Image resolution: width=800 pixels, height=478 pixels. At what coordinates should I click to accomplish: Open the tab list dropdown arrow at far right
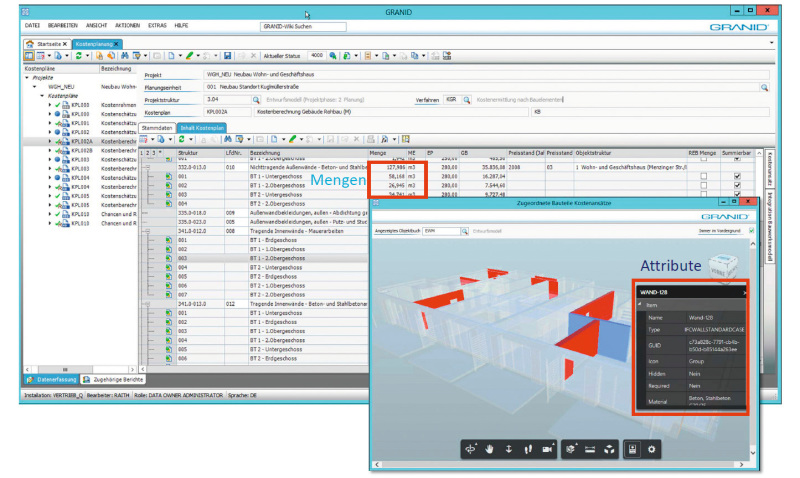(771, 43)
